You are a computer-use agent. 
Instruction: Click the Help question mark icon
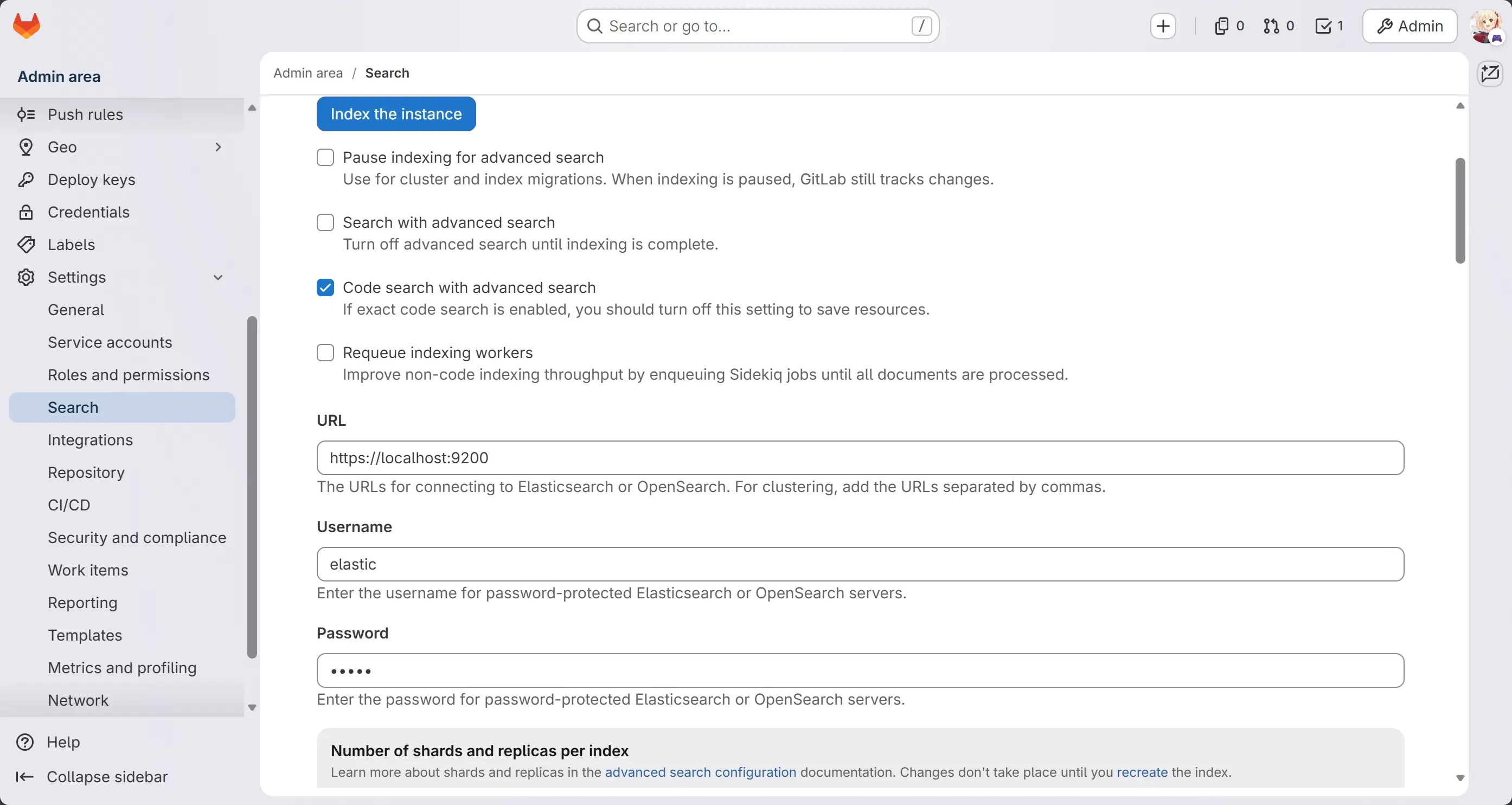pyautogui.click(x=24, y=742)
